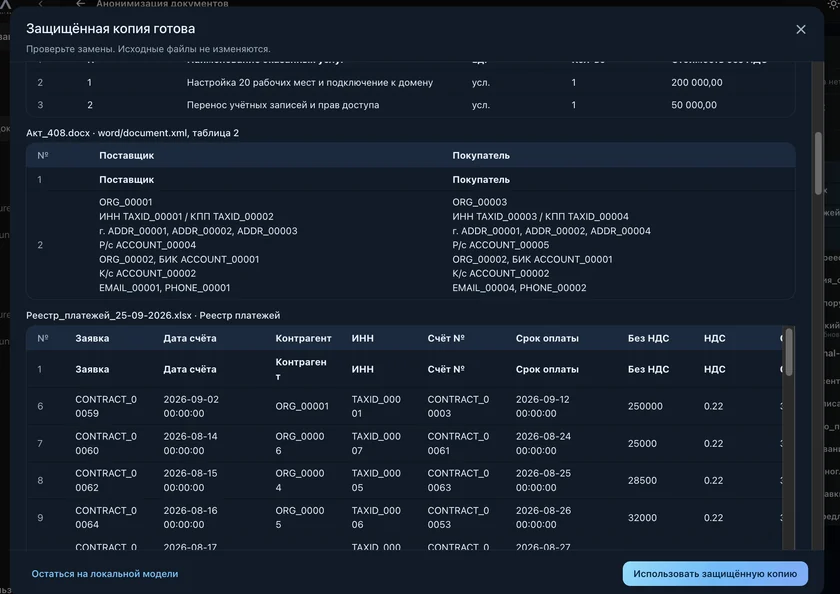Click invoice number CONTRACT_00053 cell
Viewport: 840px width, 594px height.
(458, 517)
